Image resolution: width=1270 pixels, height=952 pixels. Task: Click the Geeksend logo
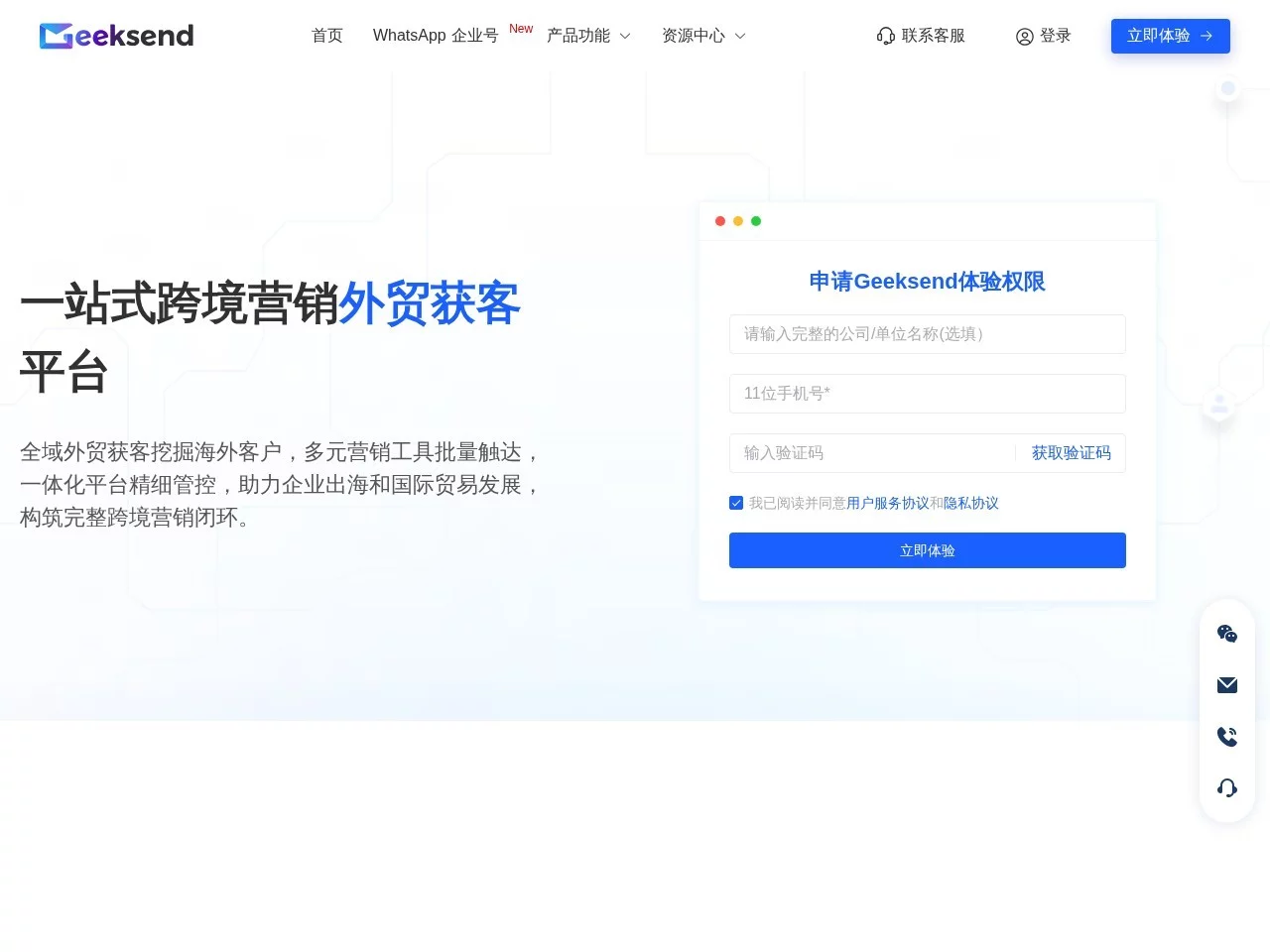click(x=116, y=36)
